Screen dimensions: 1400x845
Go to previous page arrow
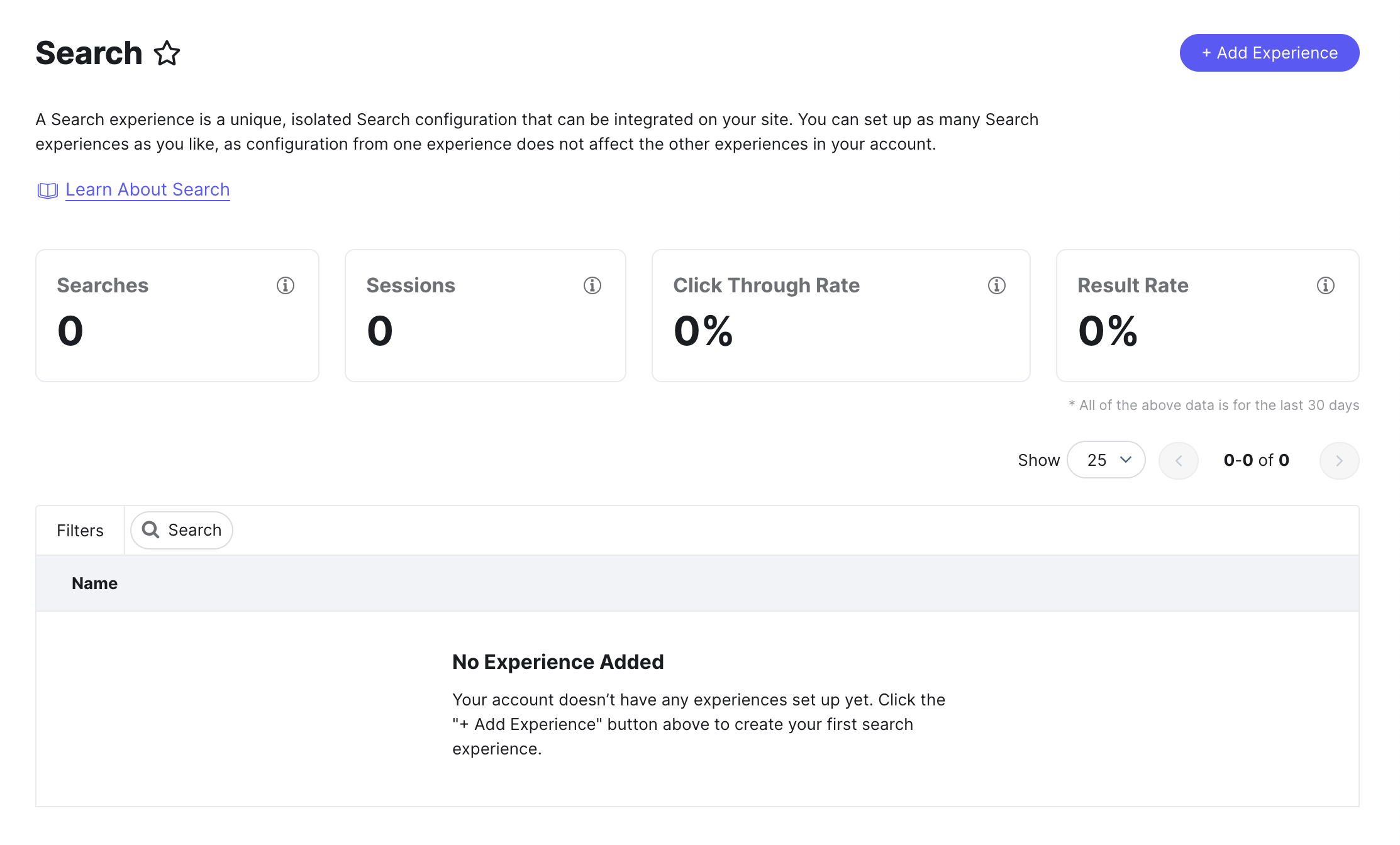pyautogui.click(x=1179, y=461)
